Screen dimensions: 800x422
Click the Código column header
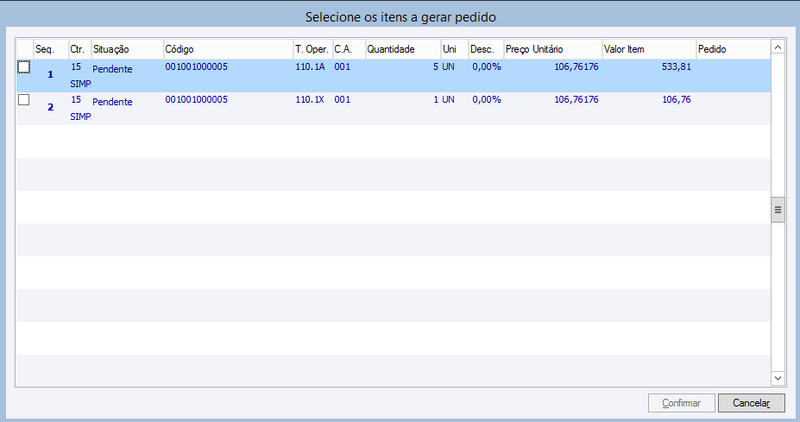click(228, 49)
